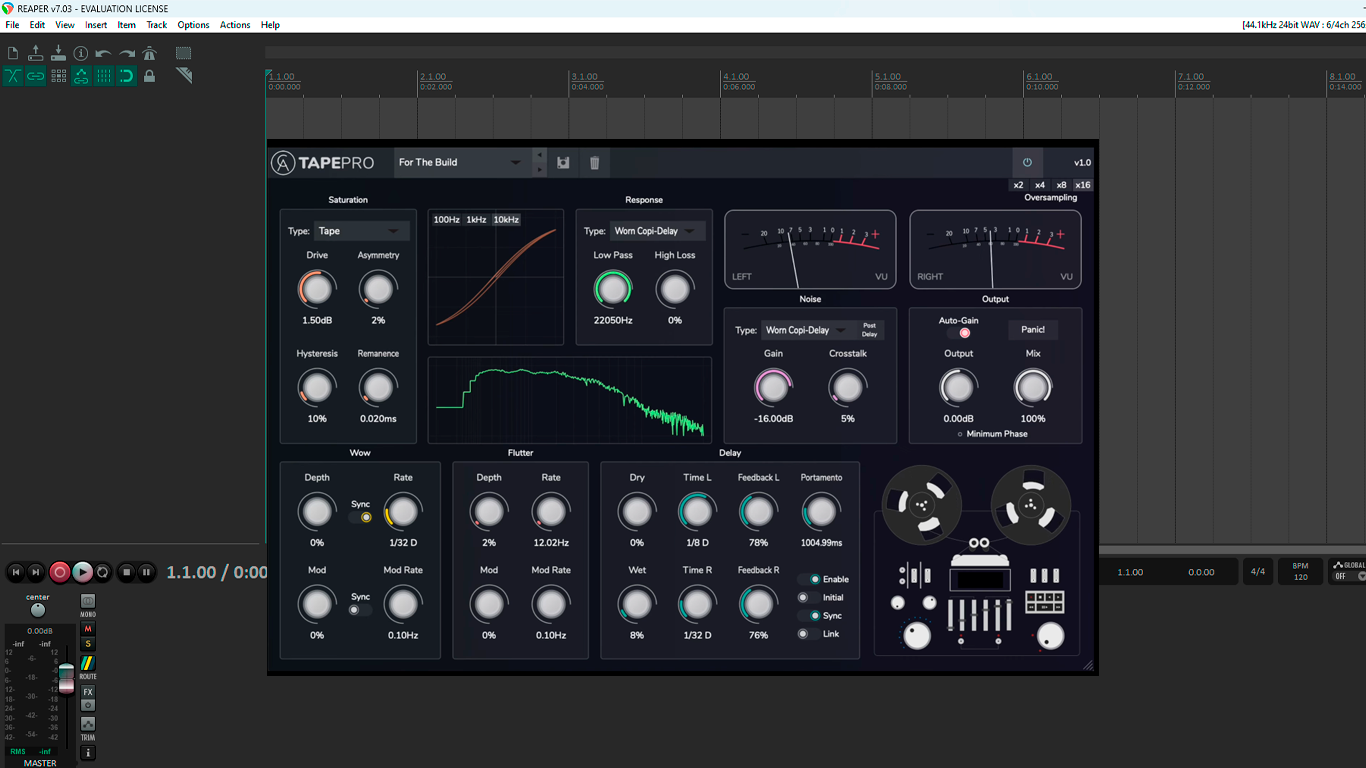The height and width of the screenshot is (768, 1366).
Task: Solo the master track with S
Action: (88, 644)
